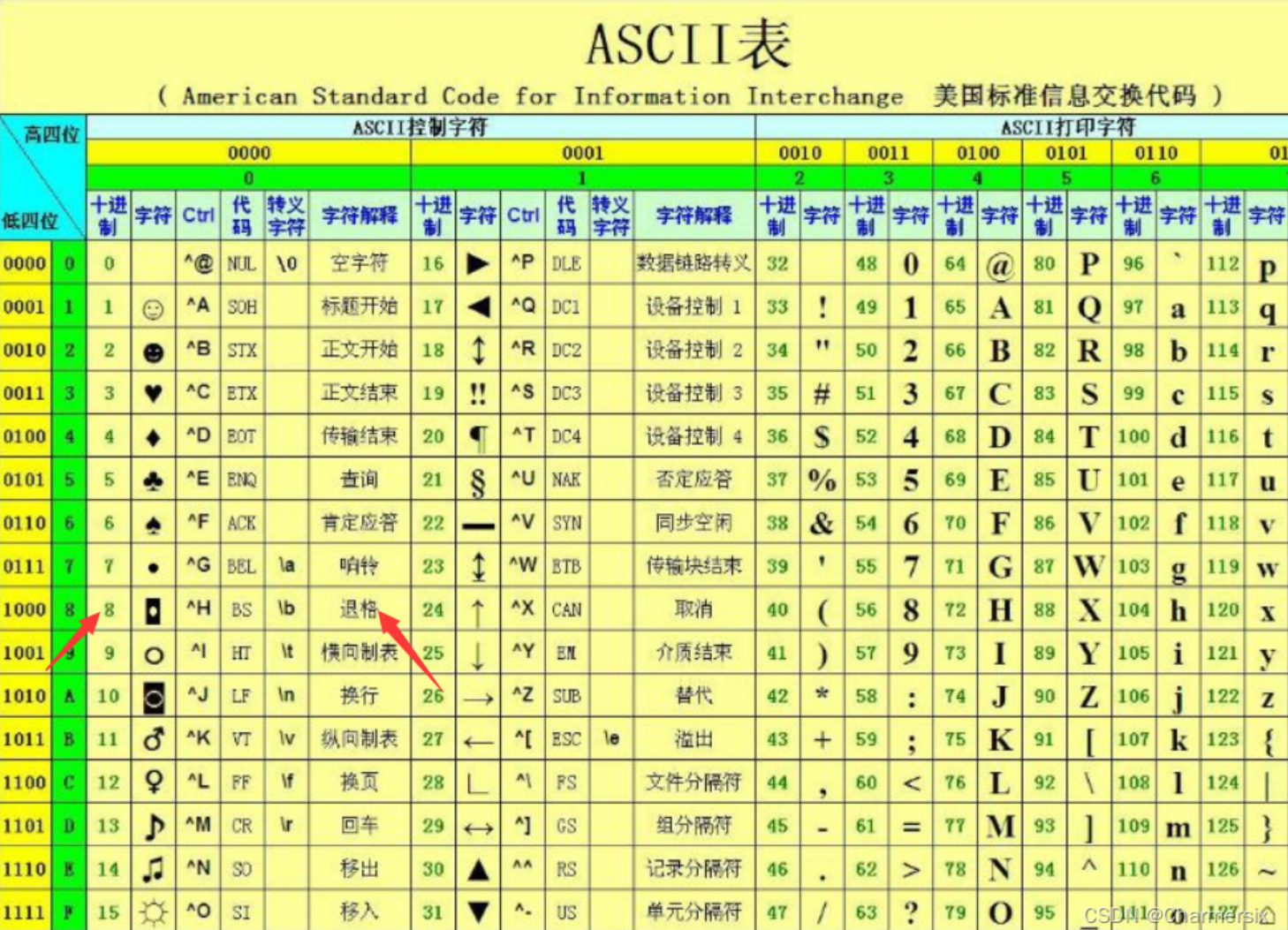Click the spade symbol character cell

153,523
